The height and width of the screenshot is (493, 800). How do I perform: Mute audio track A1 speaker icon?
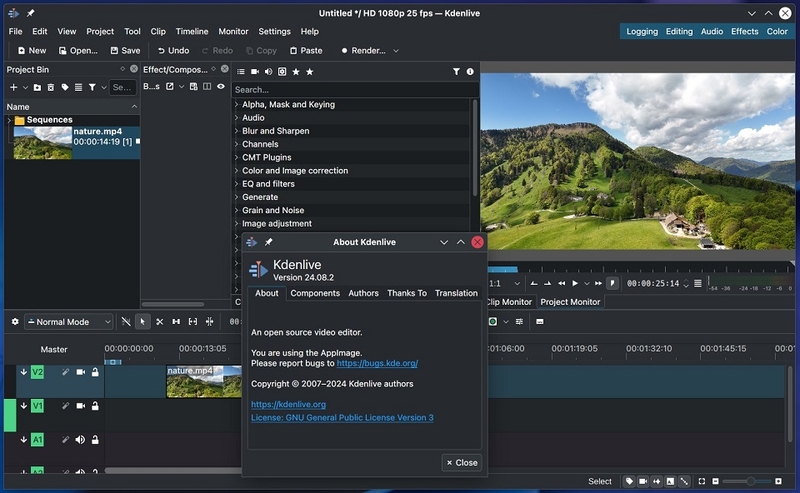tap(81, 439)
